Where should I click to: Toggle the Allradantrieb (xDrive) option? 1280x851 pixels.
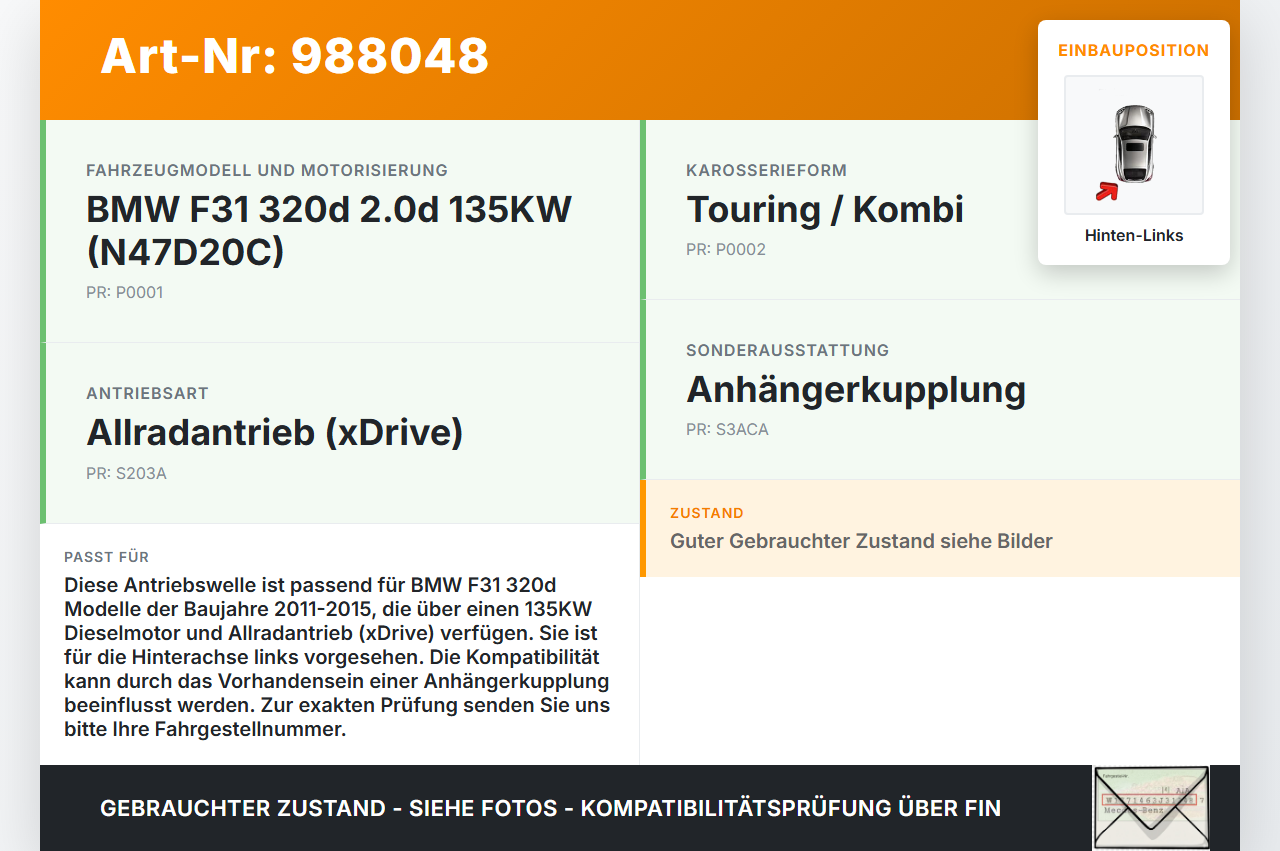275,432
